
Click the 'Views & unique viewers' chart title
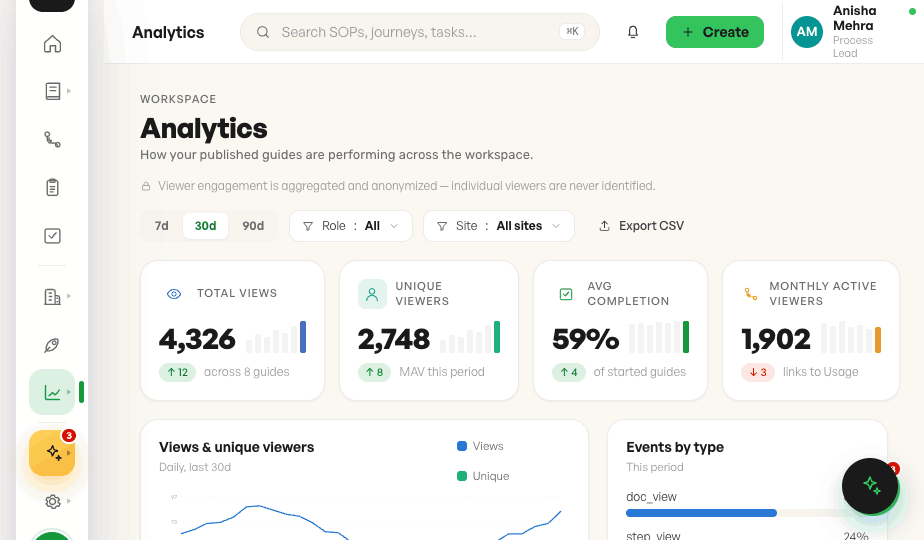tap(236, 447)
